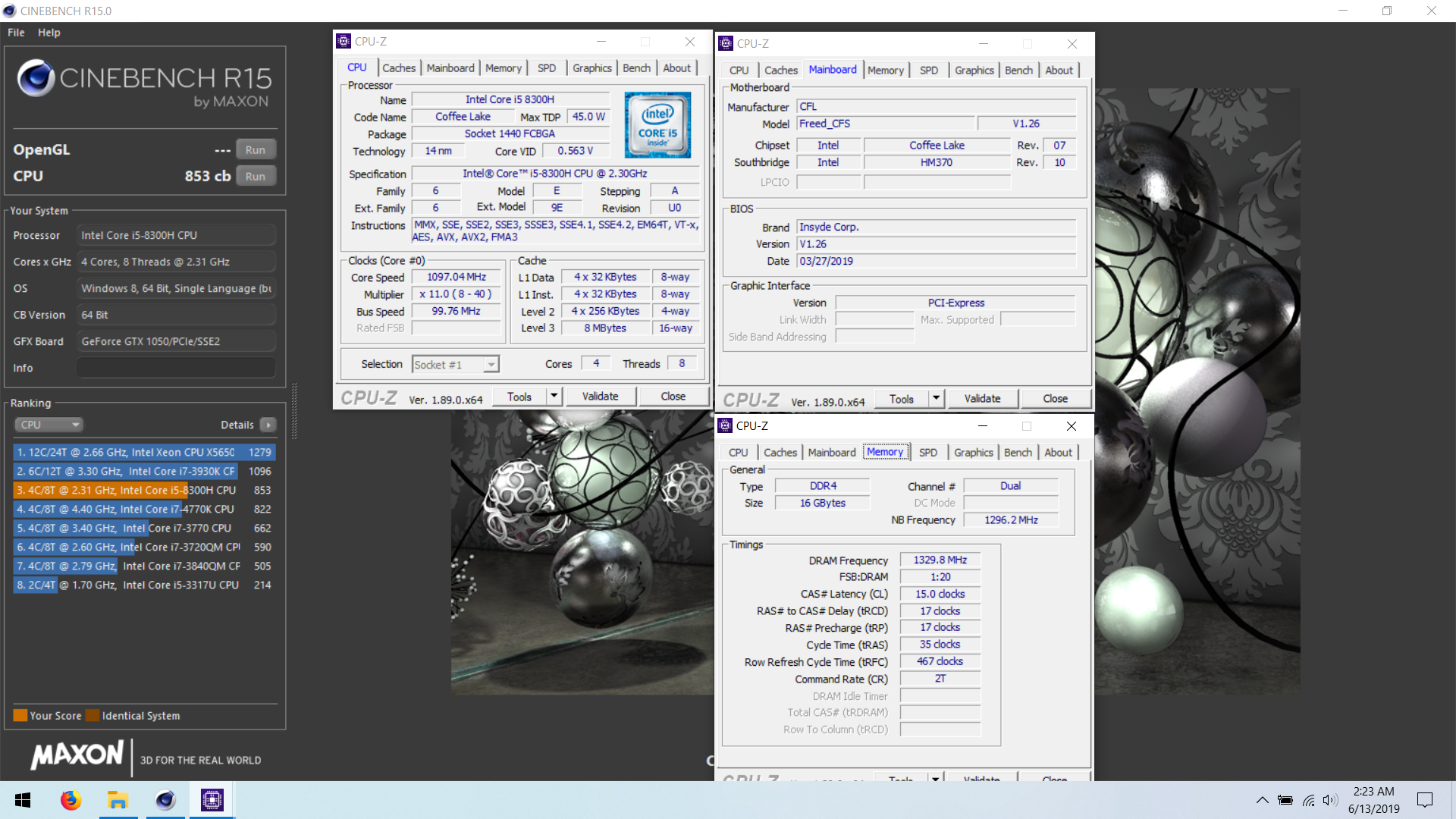Open the Graphics tab in the Memory CPU-Z window
This screenshot has width=1456, height=819.
(974, 452)
